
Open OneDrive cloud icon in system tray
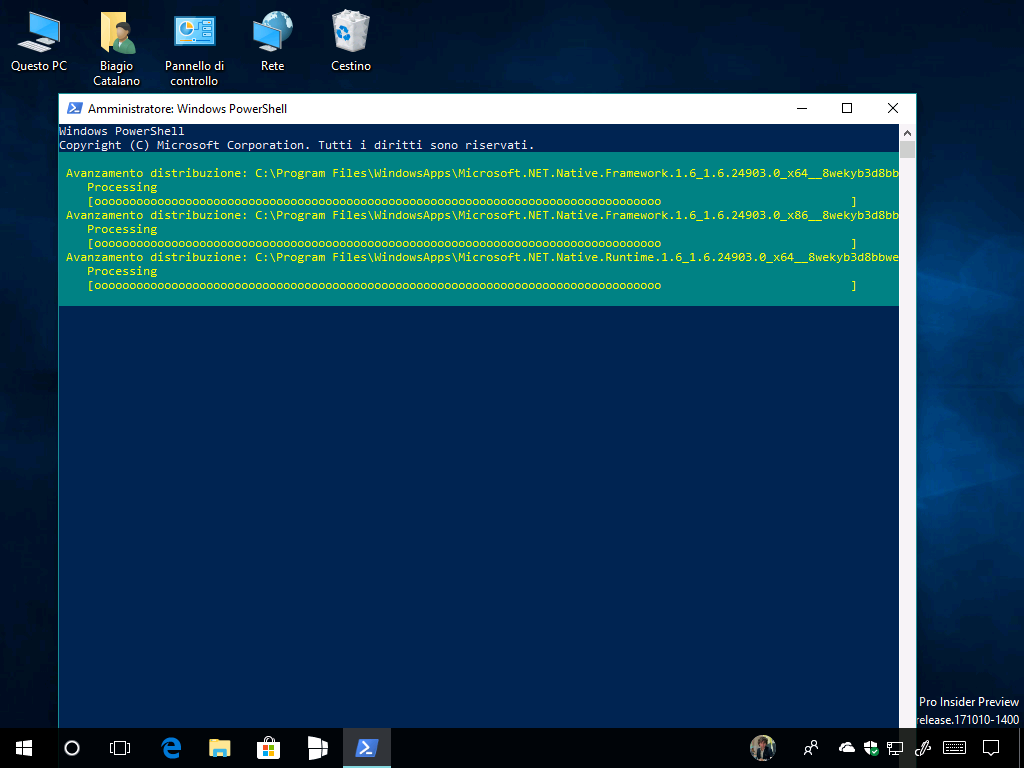pos(846,748)
